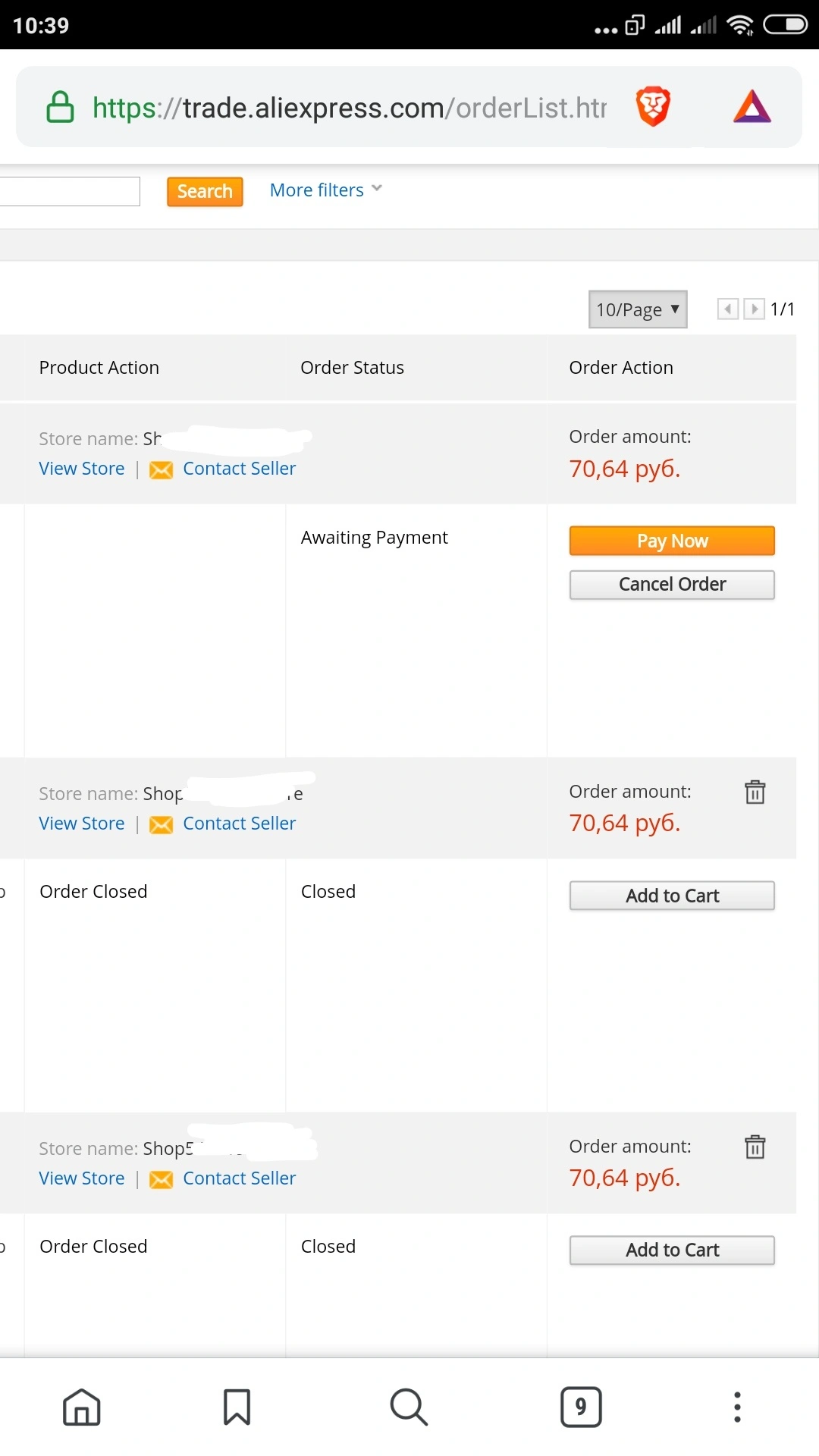
Task: Open the tab switcher showing 9 tabs
Action: [581, 1407]
